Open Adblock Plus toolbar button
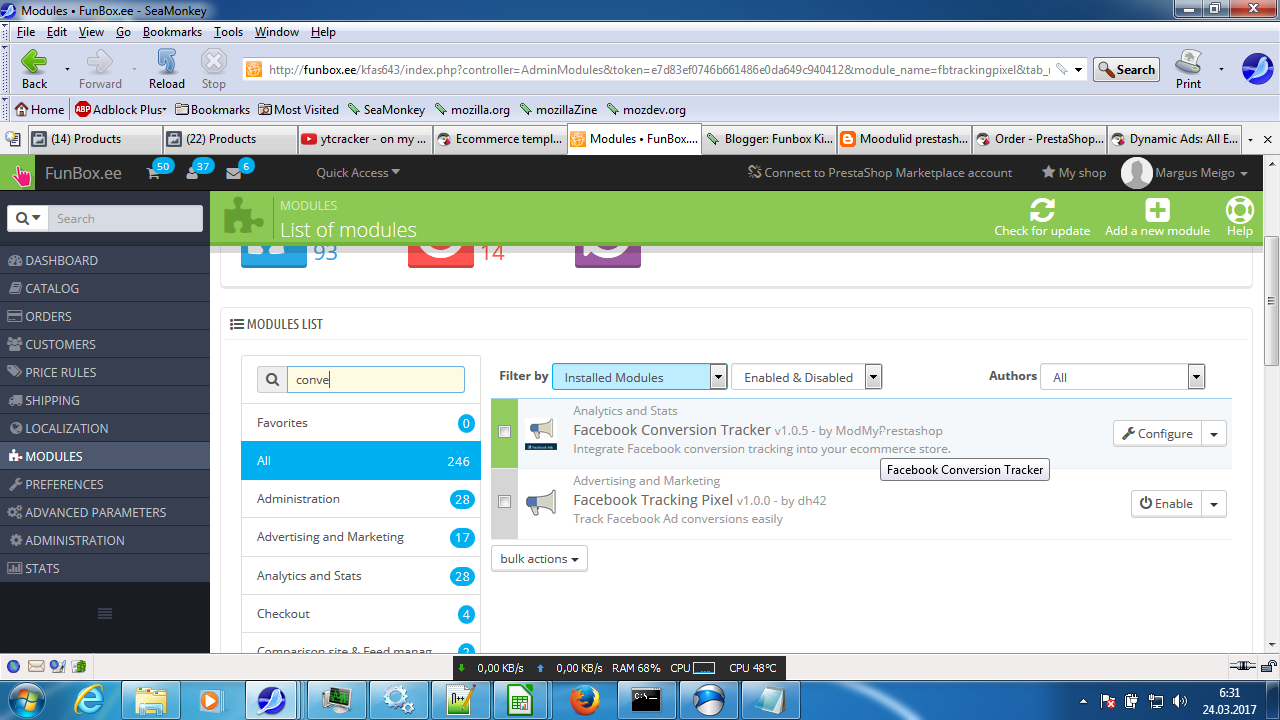This screenshot has height=720, width=1280. point(120,109)
